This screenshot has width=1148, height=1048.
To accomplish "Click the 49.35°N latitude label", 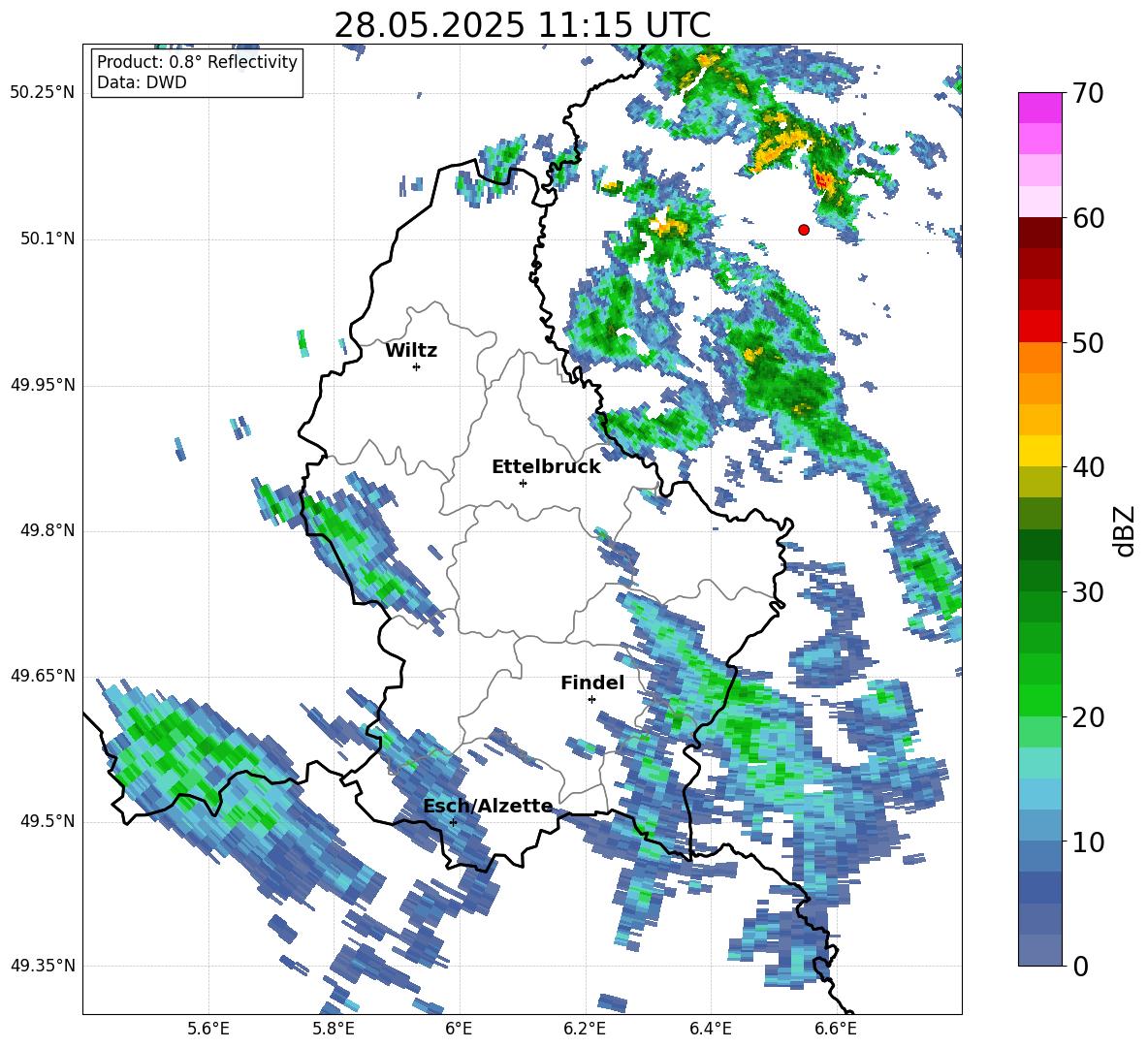I will 43,966.
